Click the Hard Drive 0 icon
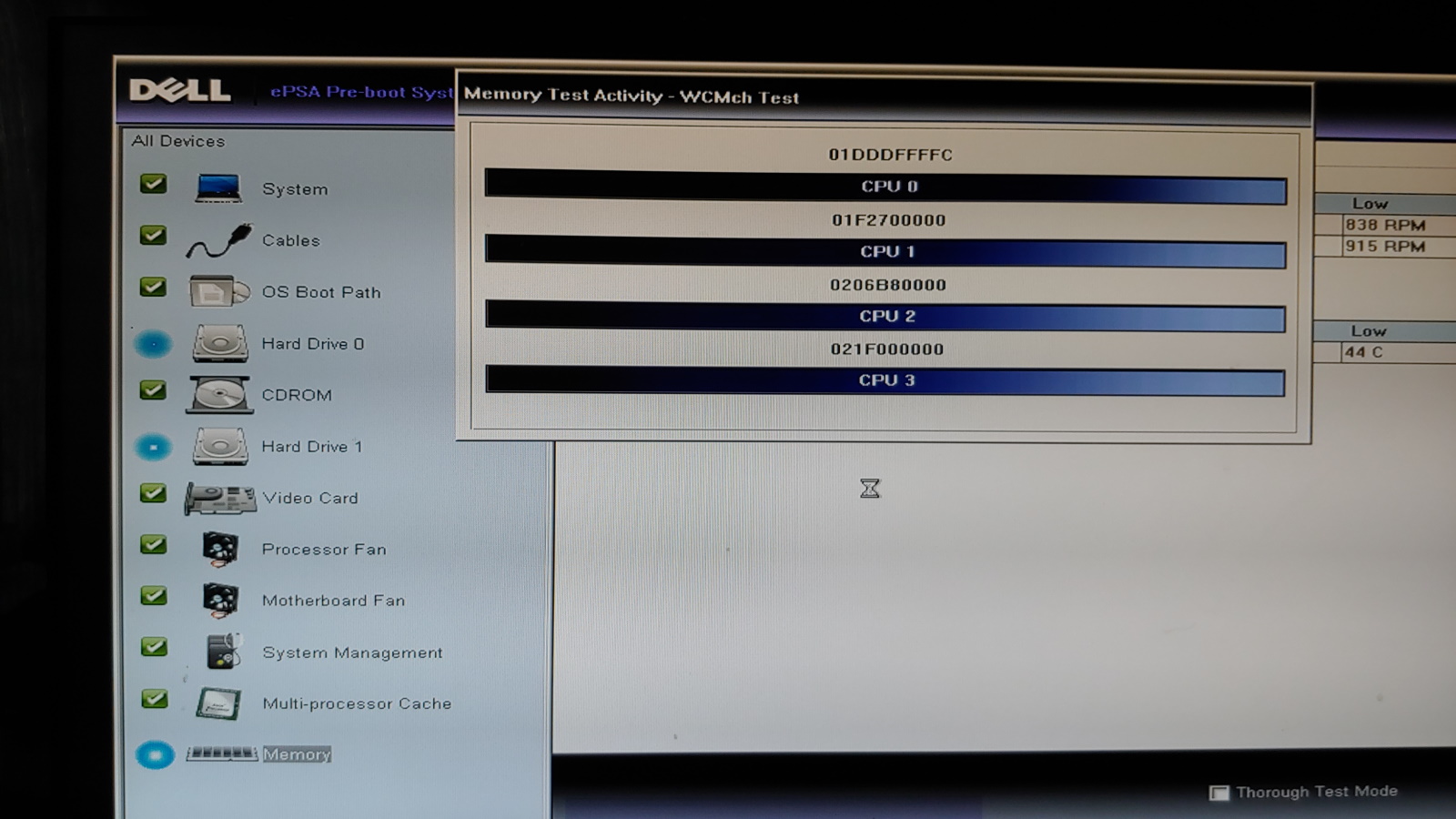This screenshot has height=819, width=1456. [219, 344]
